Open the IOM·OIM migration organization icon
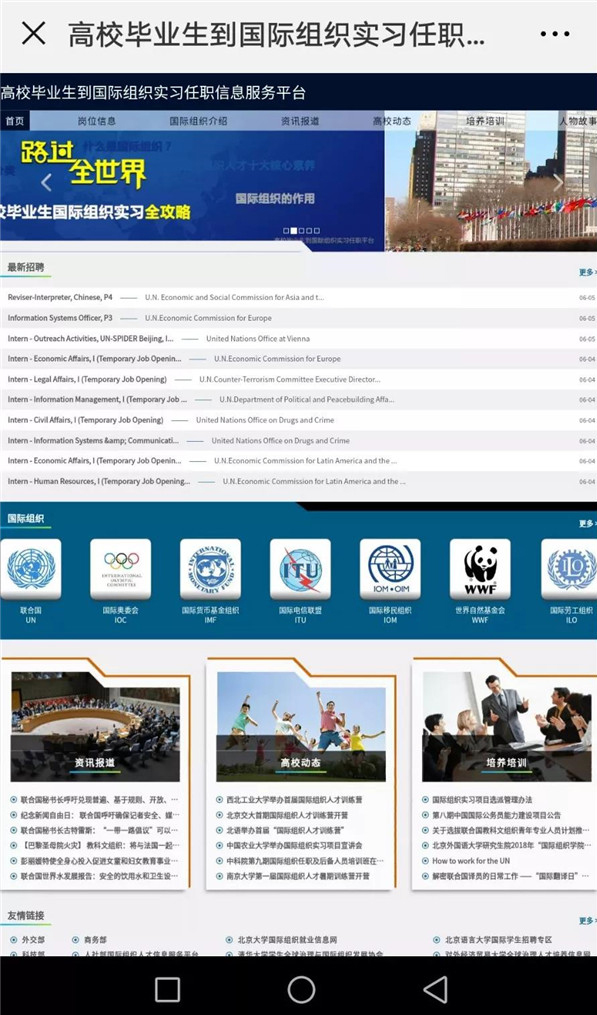Screen dimensions: 597x1015 pos(390,569)
